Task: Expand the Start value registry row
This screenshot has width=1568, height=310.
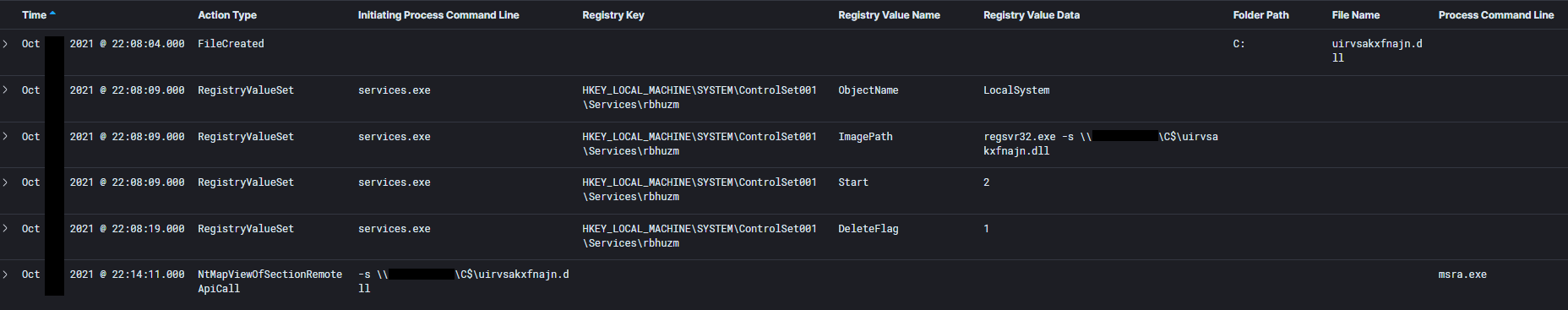Action: [5, 182]
